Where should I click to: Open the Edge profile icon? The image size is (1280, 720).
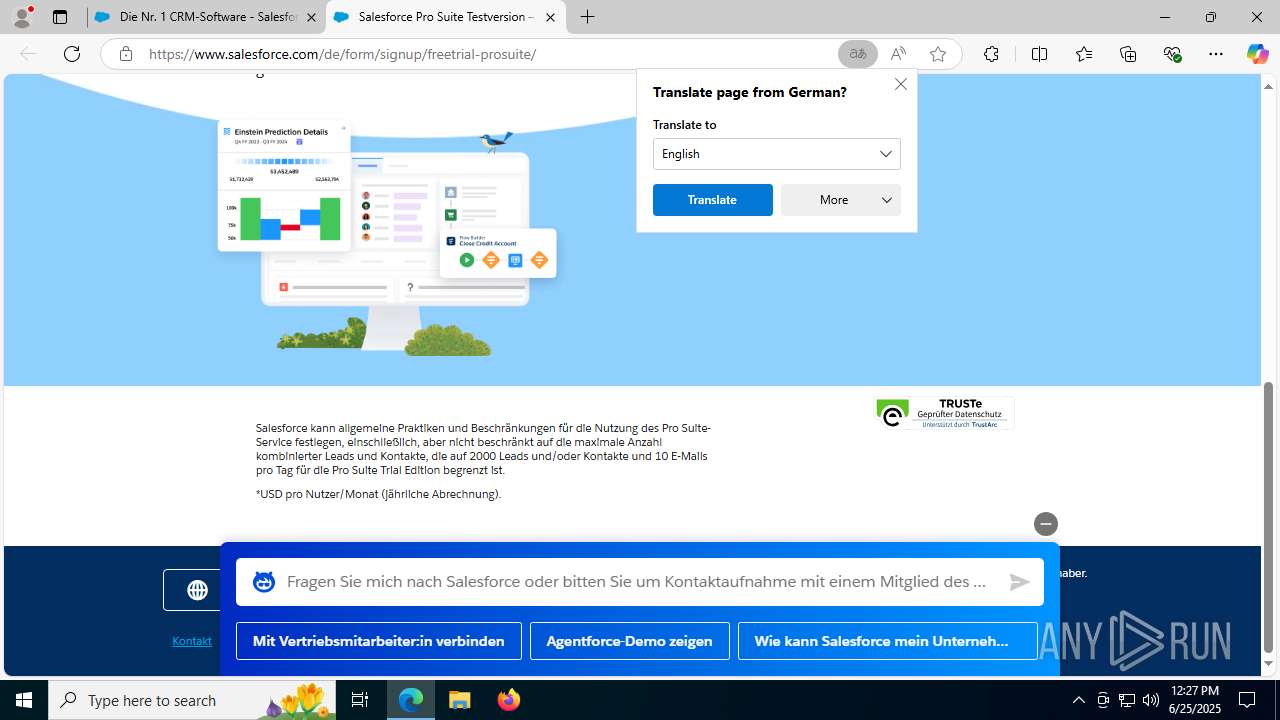tap(22, 17)
